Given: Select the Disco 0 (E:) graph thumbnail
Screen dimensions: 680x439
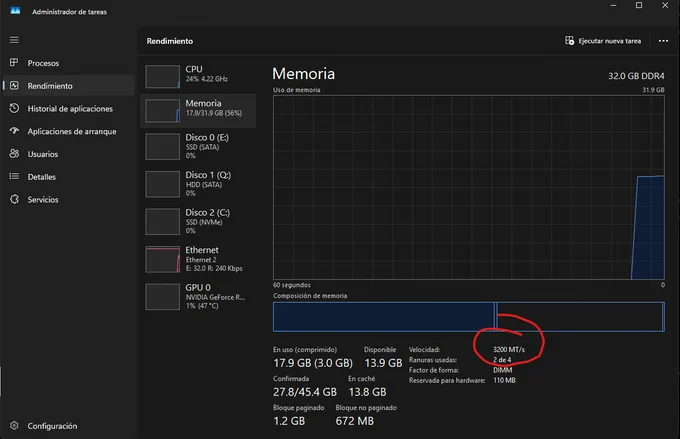Looking at the screenshot, I should coord(163,147).
